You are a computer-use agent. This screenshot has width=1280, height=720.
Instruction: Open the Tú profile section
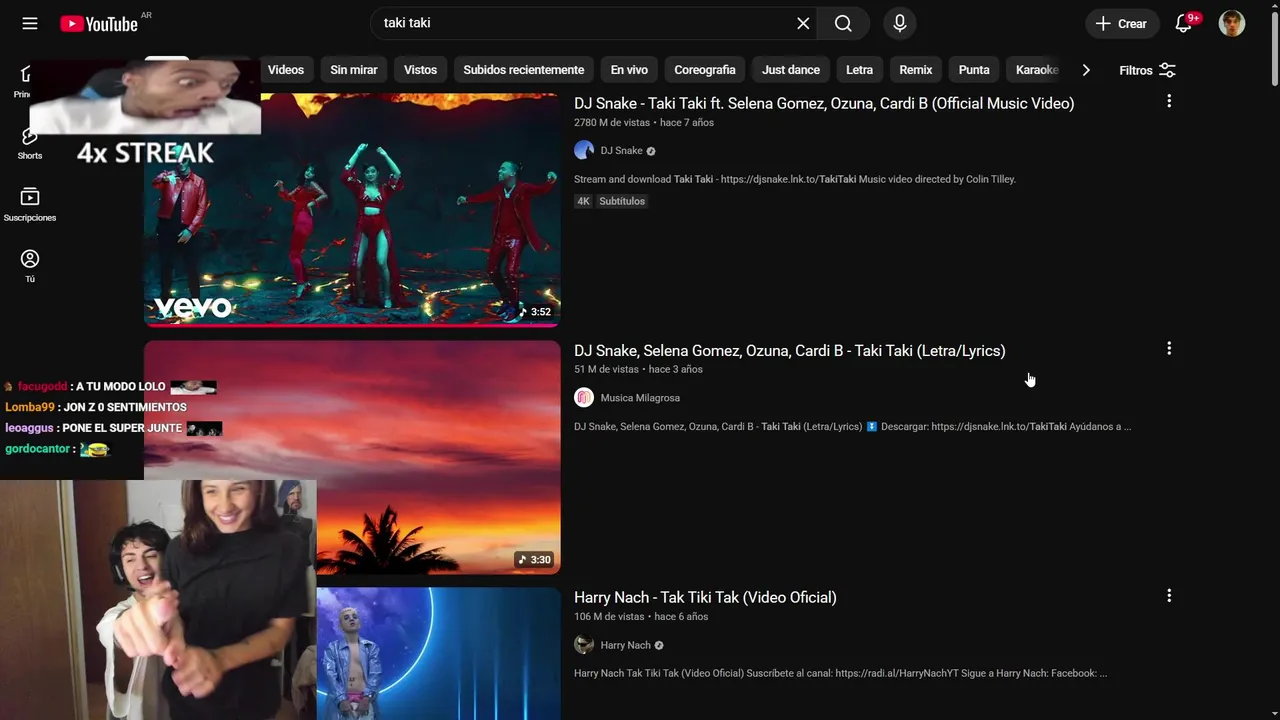click(x=30, y=266)
